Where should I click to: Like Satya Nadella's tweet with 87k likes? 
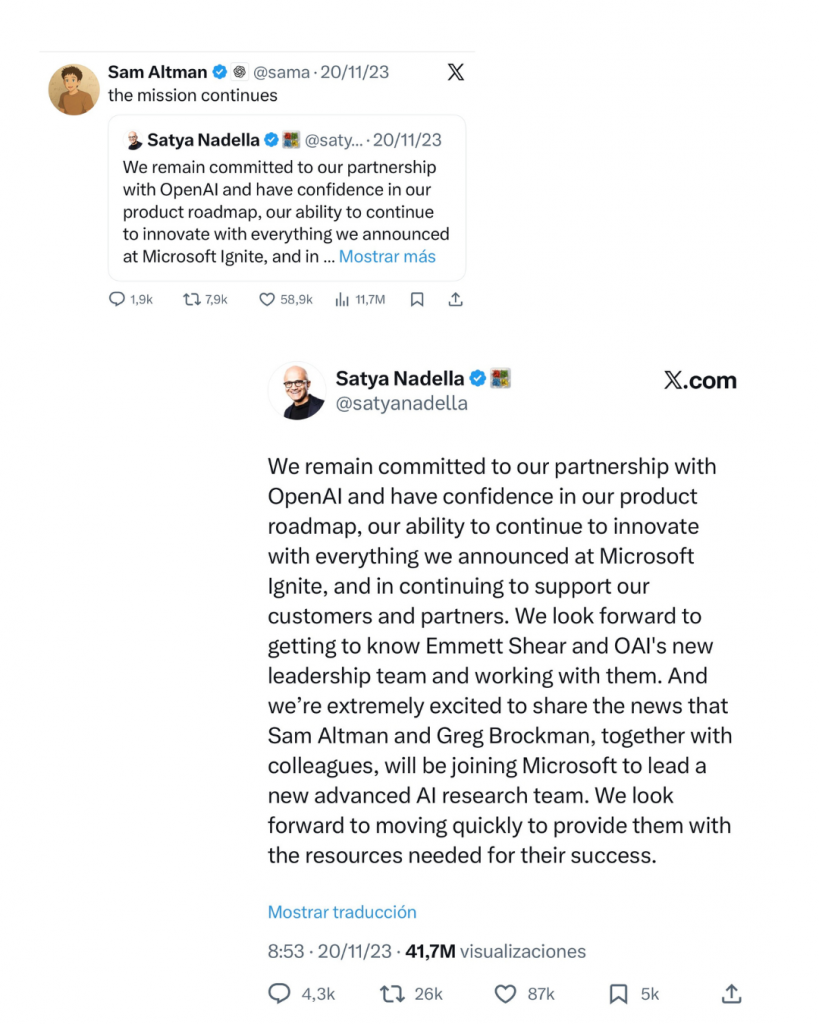pos(507,994)
